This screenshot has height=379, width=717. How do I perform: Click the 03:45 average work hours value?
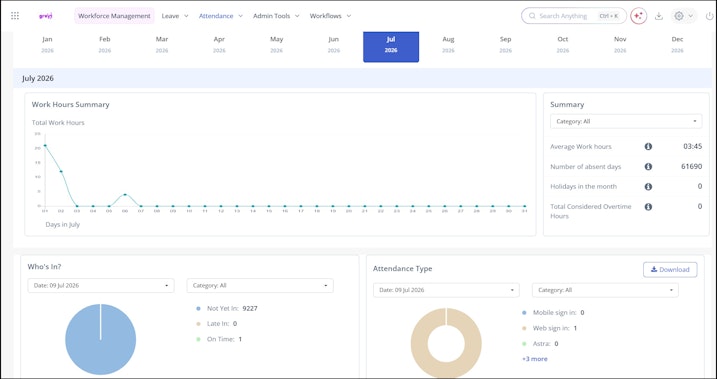pos(693,147)
